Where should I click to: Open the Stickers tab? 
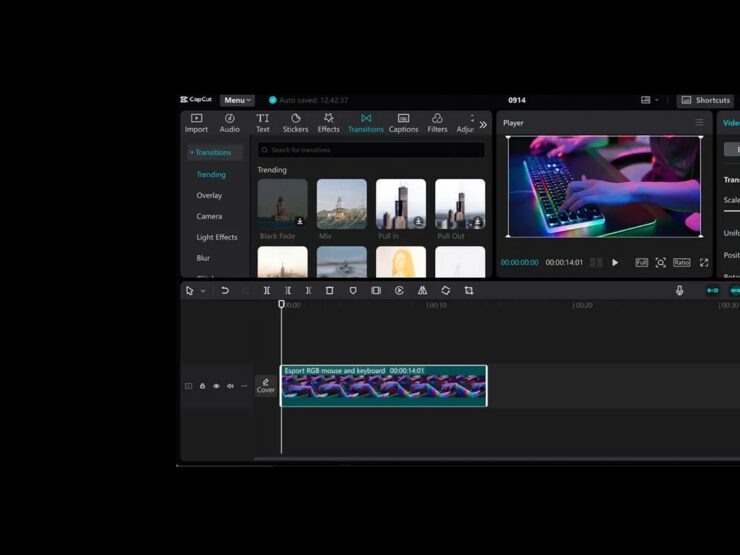tap(295, 123)
